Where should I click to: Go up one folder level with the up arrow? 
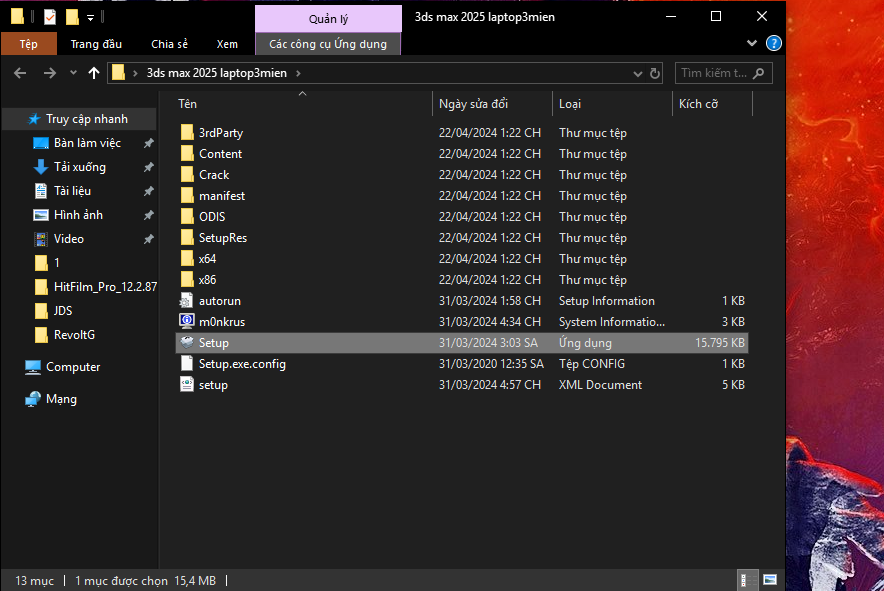[94, 73]
